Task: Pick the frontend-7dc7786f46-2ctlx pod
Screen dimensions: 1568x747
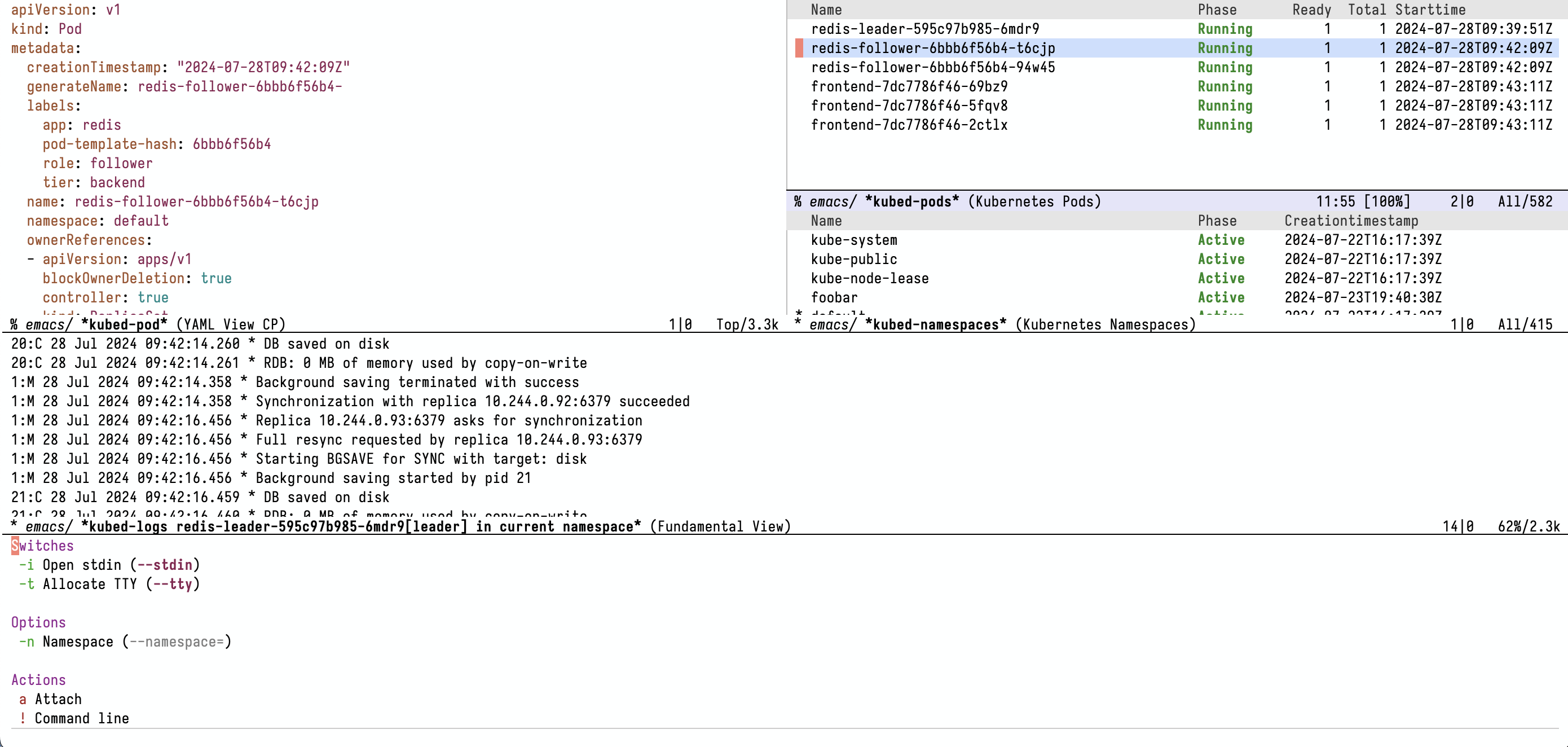Action: (909, 125)
